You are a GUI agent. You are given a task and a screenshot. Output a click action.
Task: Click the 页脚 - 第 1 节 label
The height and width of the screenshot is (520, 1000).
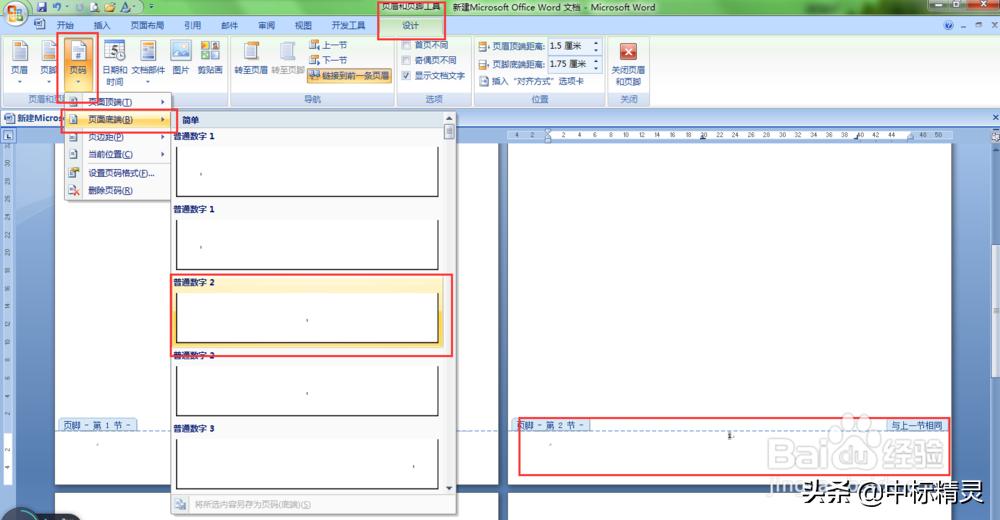[97, 426]
